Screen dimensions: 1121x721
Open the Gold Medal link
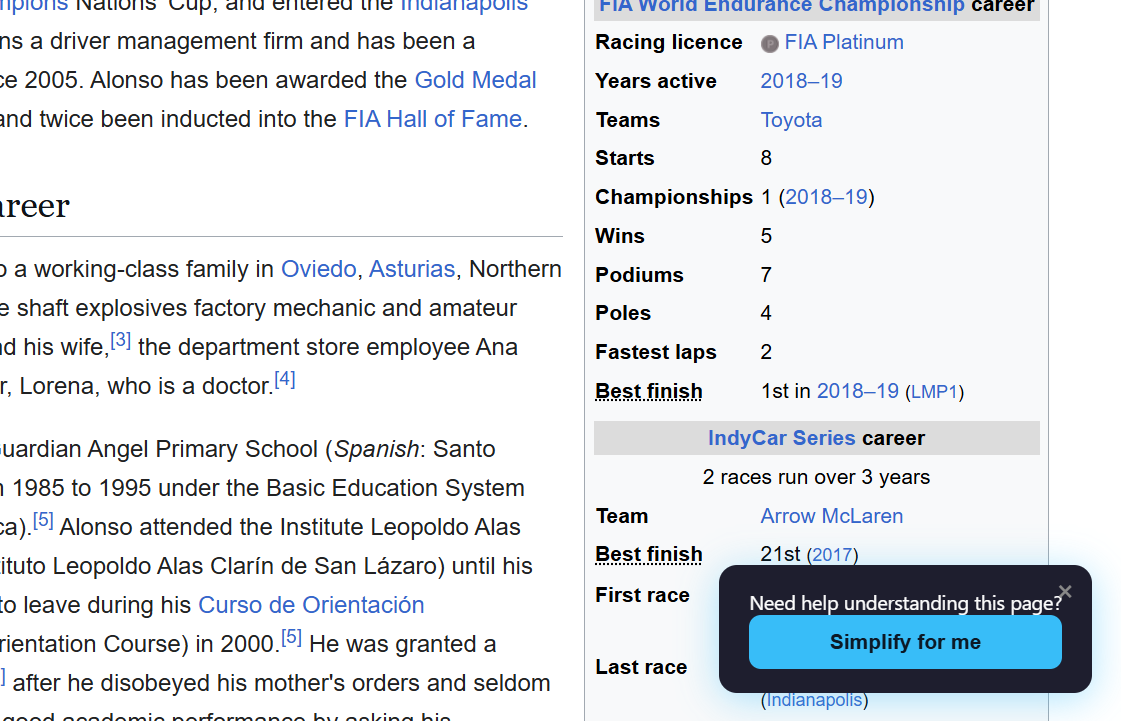point(475,80)
